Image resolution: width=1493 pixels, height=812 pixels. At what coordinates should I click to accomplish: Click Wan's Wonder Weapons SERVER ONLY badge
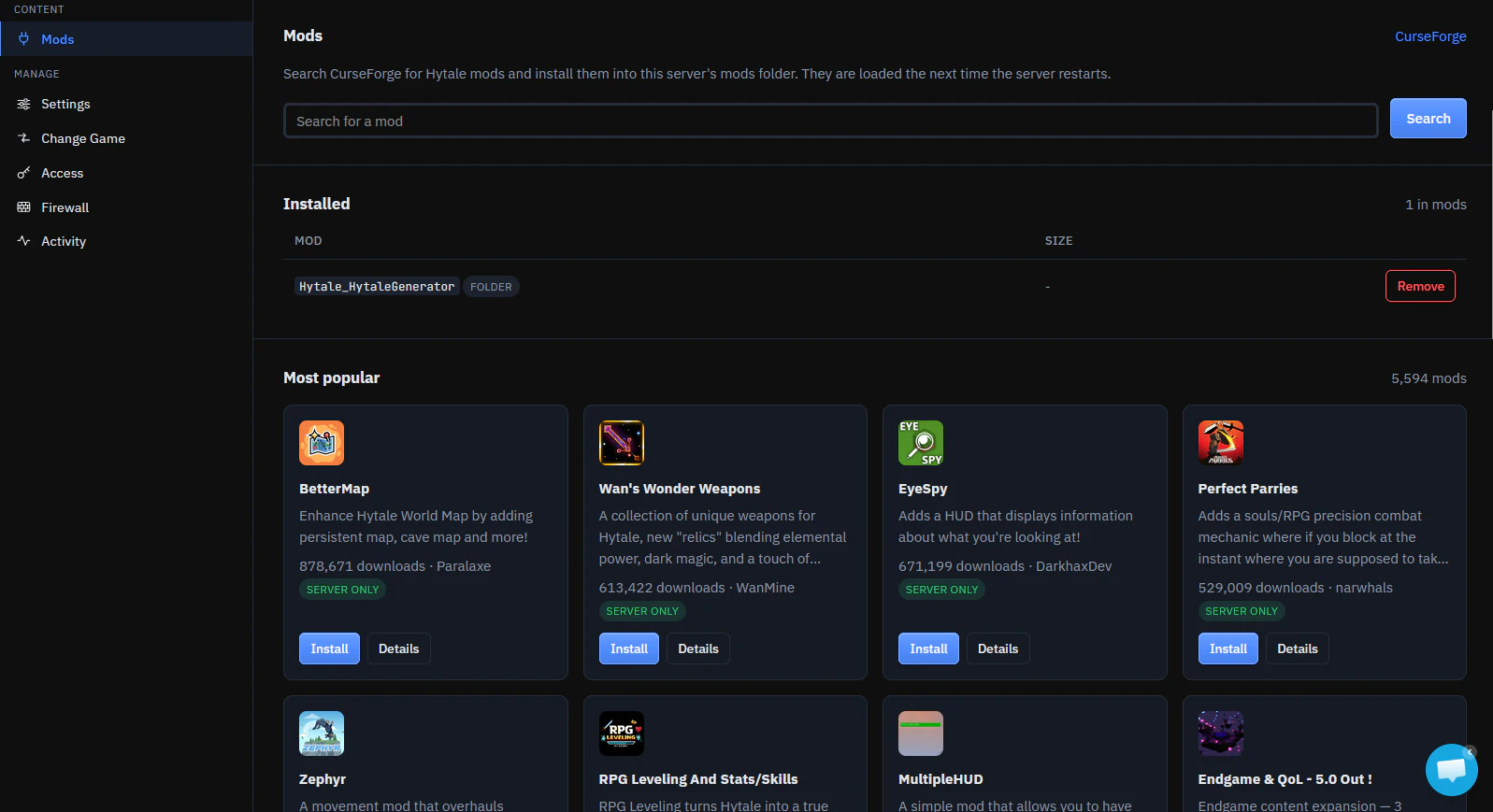(x=642, y=611)
